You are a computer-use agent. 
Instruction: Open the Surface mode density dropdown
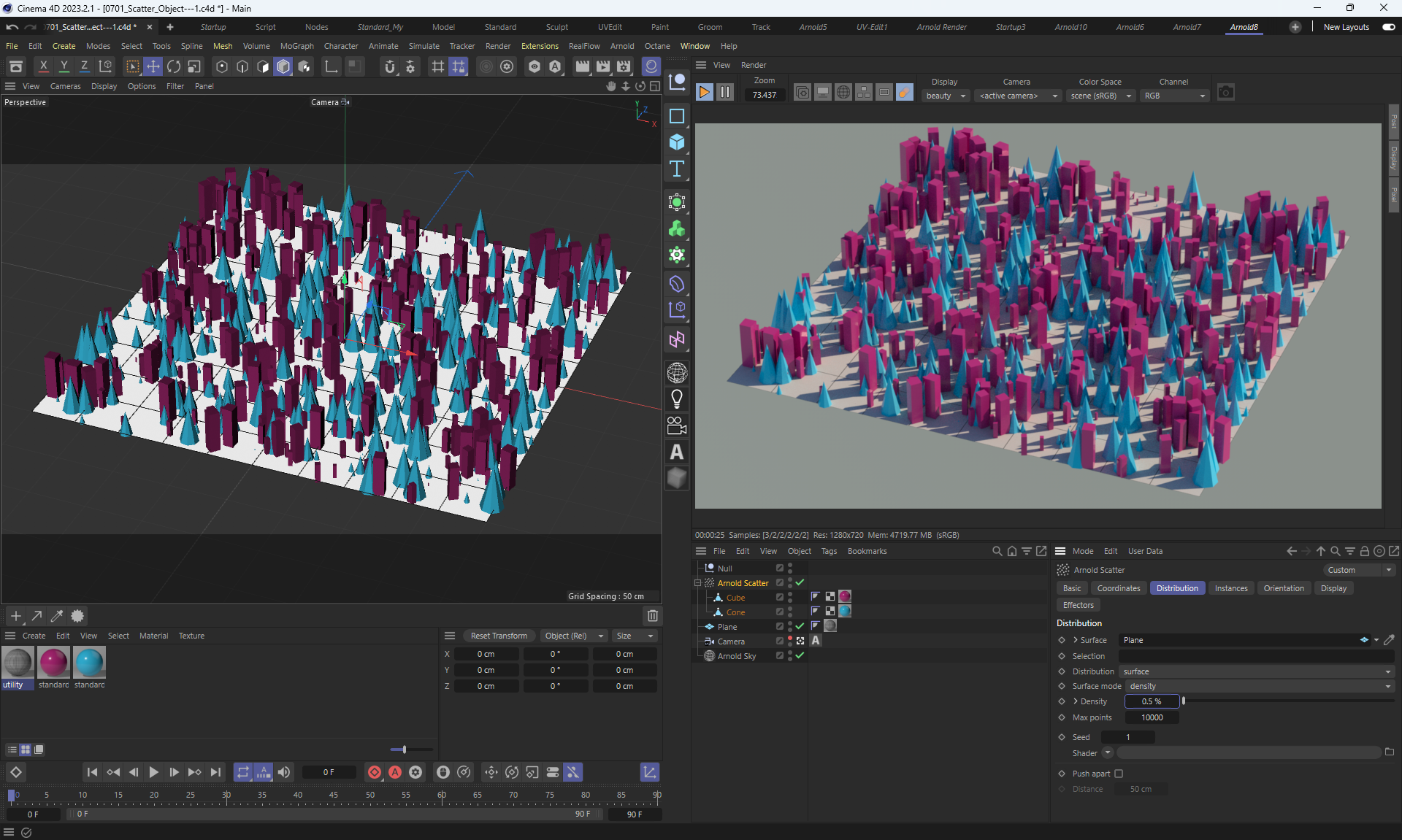coord(1259,686)
